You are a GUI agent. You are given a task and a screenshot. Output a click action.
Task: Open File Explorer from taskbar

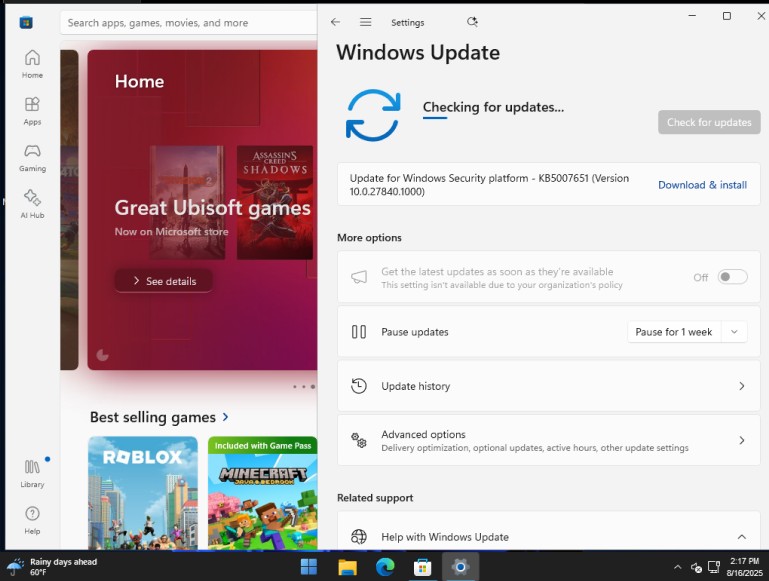(347, 567)
